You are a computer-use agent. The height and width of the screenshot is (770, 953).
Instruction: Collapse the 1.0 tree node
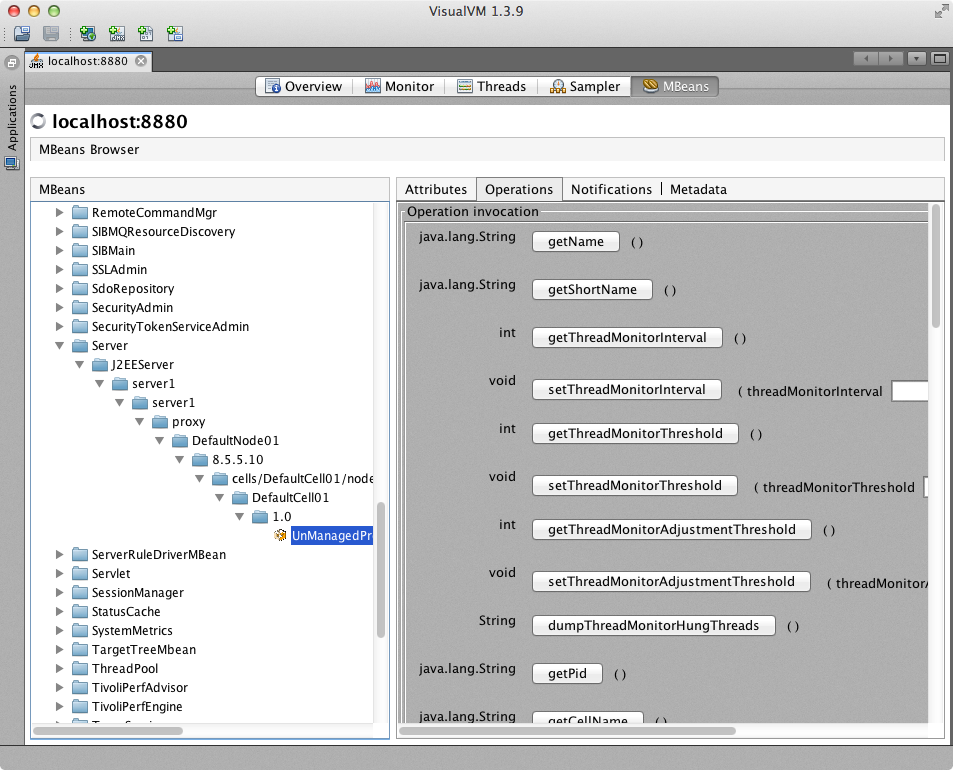(240, 517)
